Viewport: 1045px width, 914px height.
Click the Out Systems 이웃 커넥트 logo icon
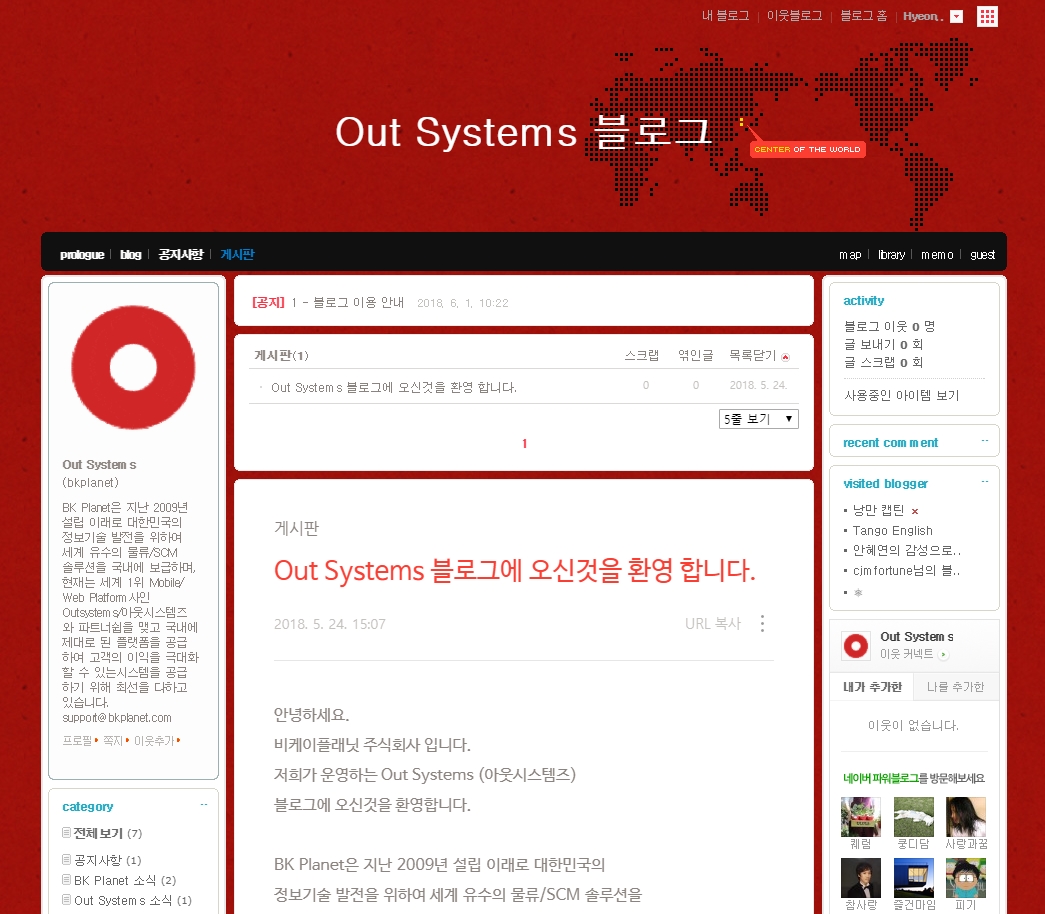coord(856,646)
